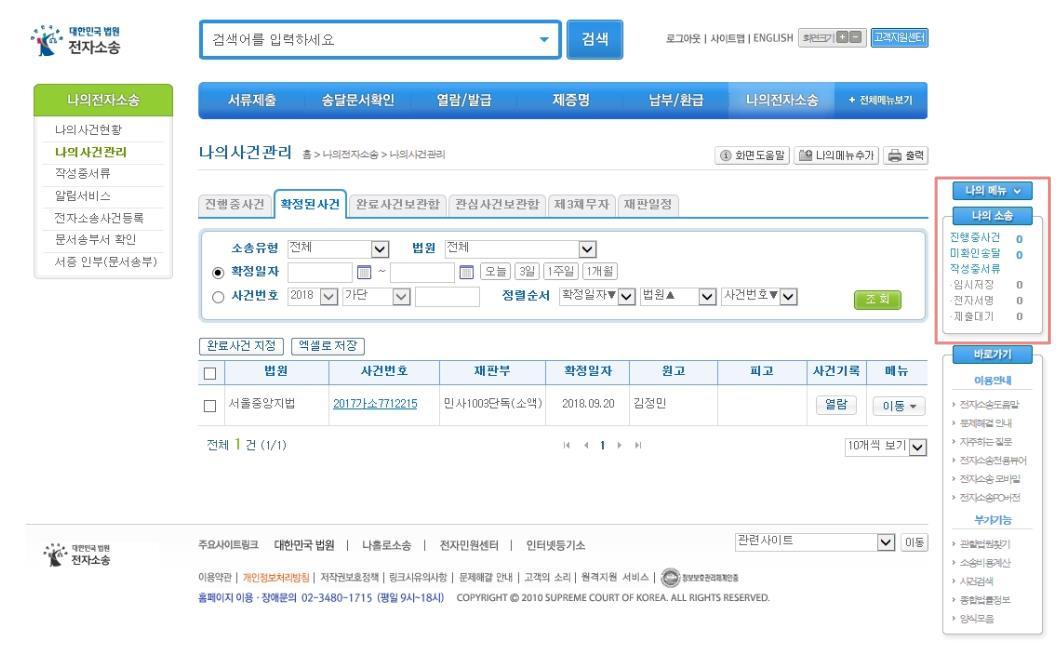Open the 송달문서확인 main menu
This screenshot has height=656, width=1058.
pyautogui.click(x=358, y=101)
